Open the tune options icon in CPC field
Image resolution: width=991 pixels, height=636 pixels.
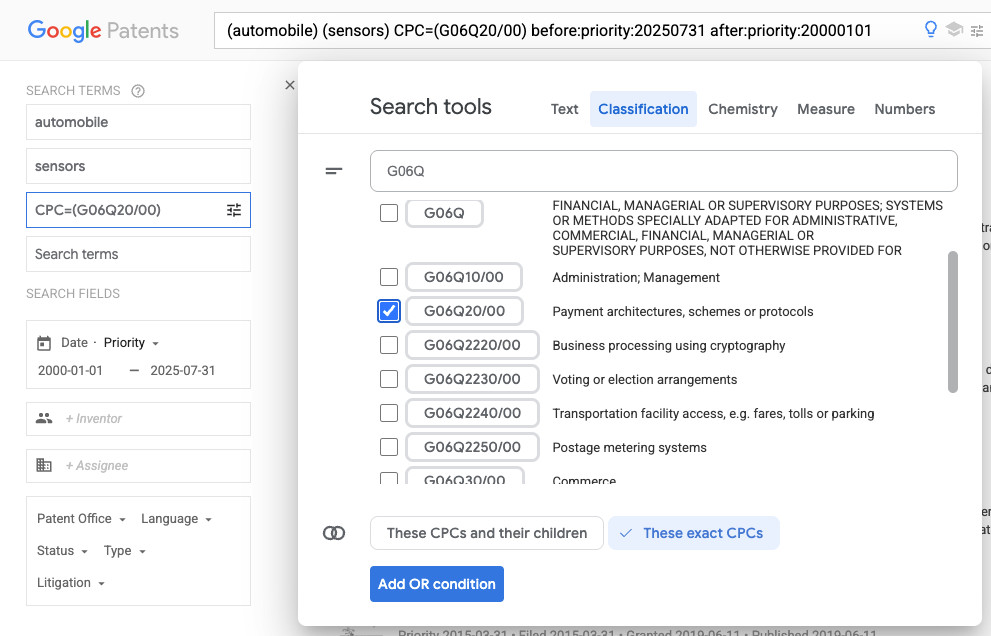[x=234, y=210]
